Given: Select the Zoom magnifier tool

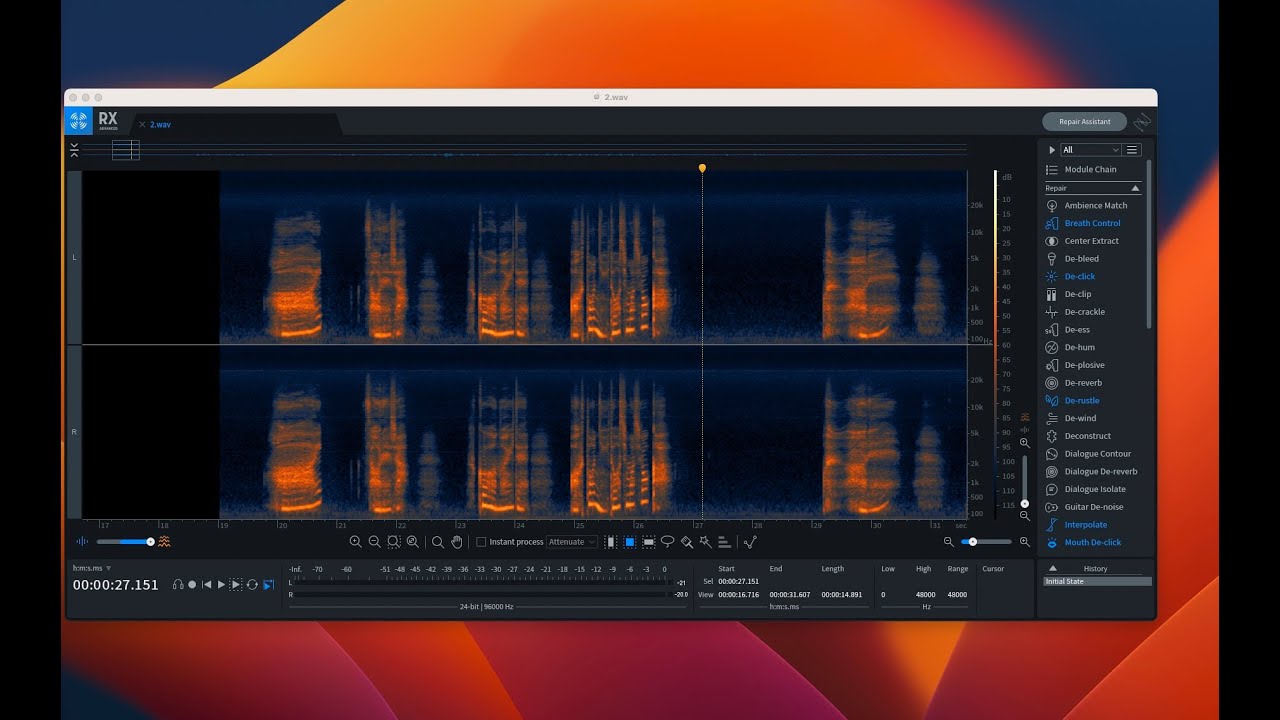Looking at the screenshot, I should click(x=437, y=542).
